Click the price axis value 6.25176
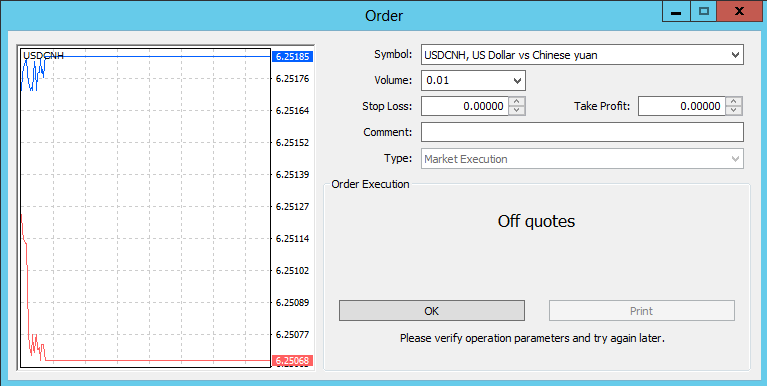Screen dimensions: 767x386 click(x=293, y=79)
